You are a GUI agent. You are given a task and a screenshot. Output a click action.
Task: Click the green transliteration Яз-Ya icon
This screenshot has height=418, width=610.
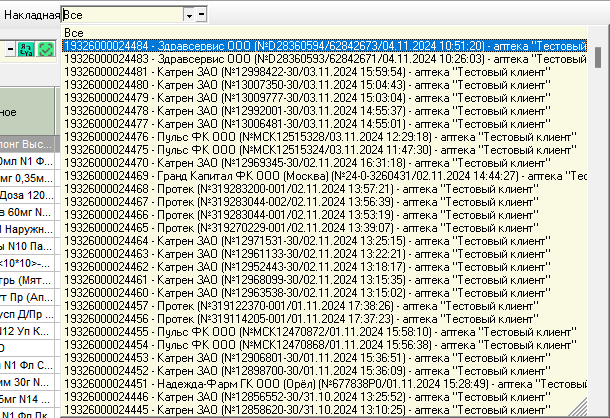[26, 49]
